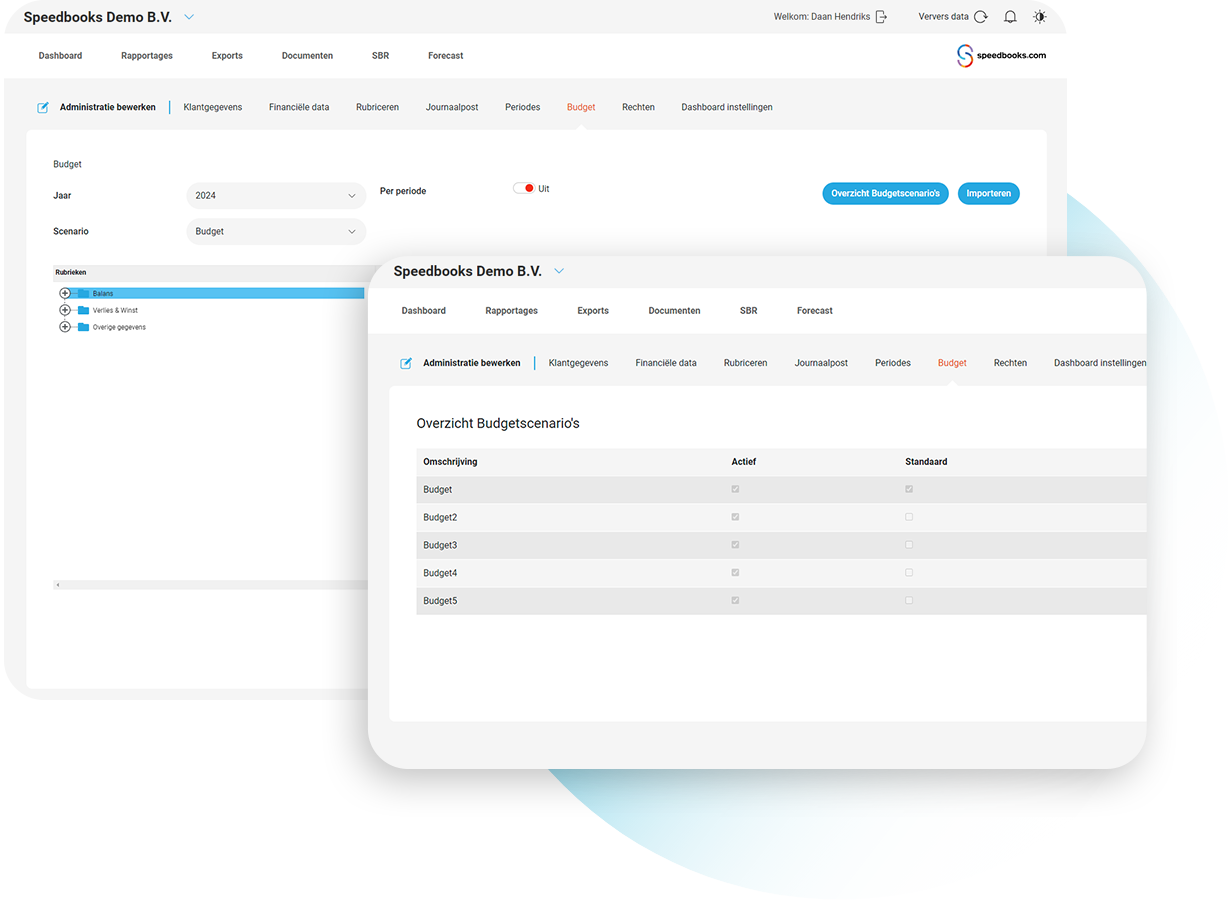Open Documenten menu in the back window

[x=307, y=56]
